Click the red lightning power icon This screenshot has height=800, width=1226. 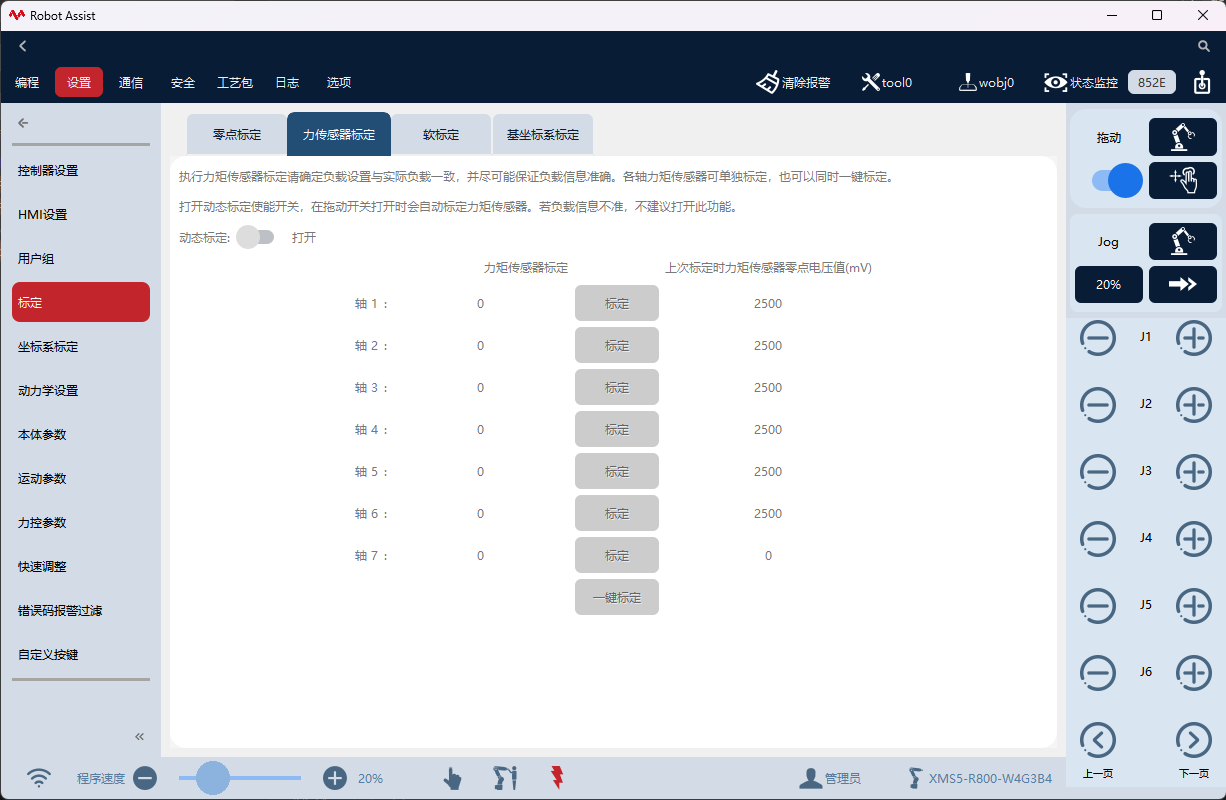click(556, 777)
